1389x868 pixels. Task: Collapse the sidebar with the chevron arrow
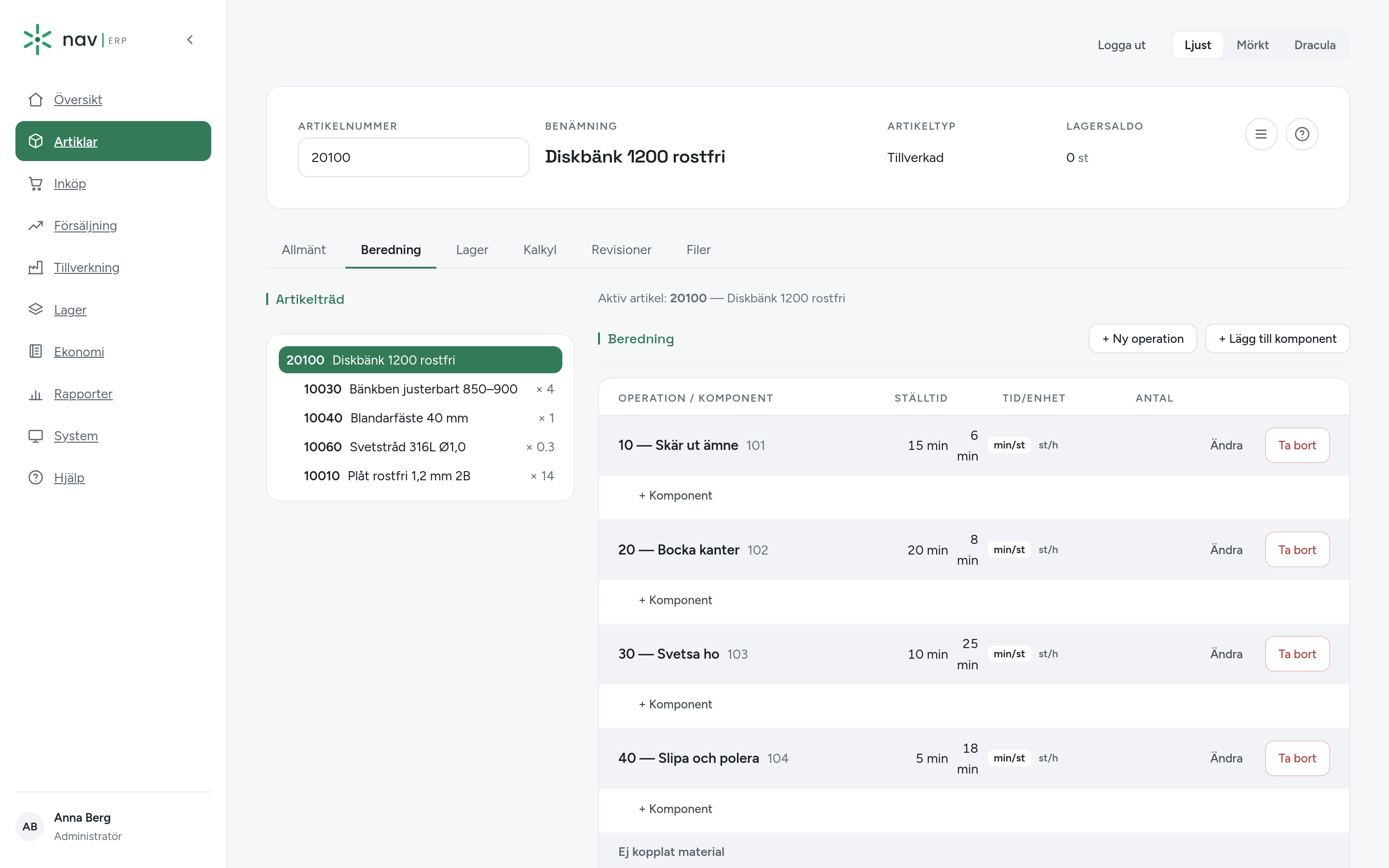[x=190, y=40]
